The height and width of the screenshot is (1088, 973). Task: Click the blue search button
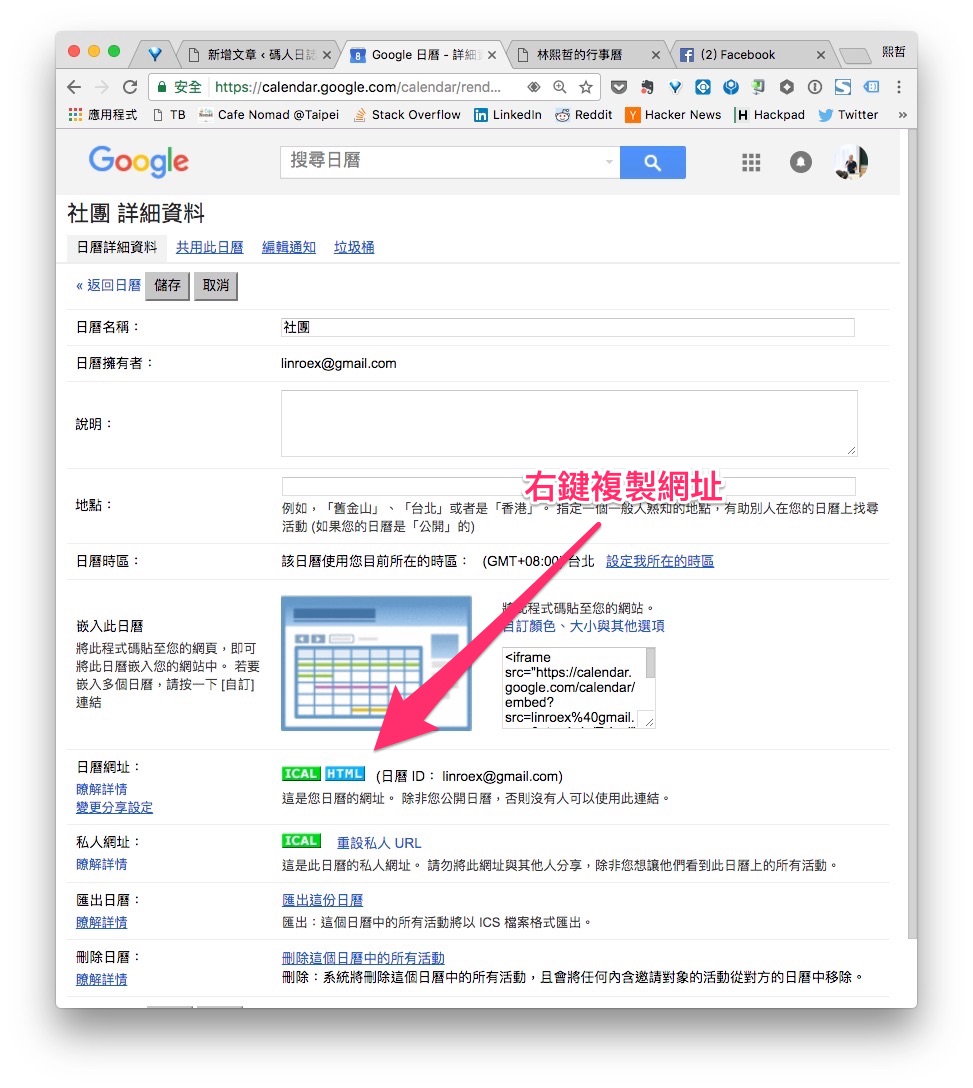pyautogui.click(x=652, y=162)
